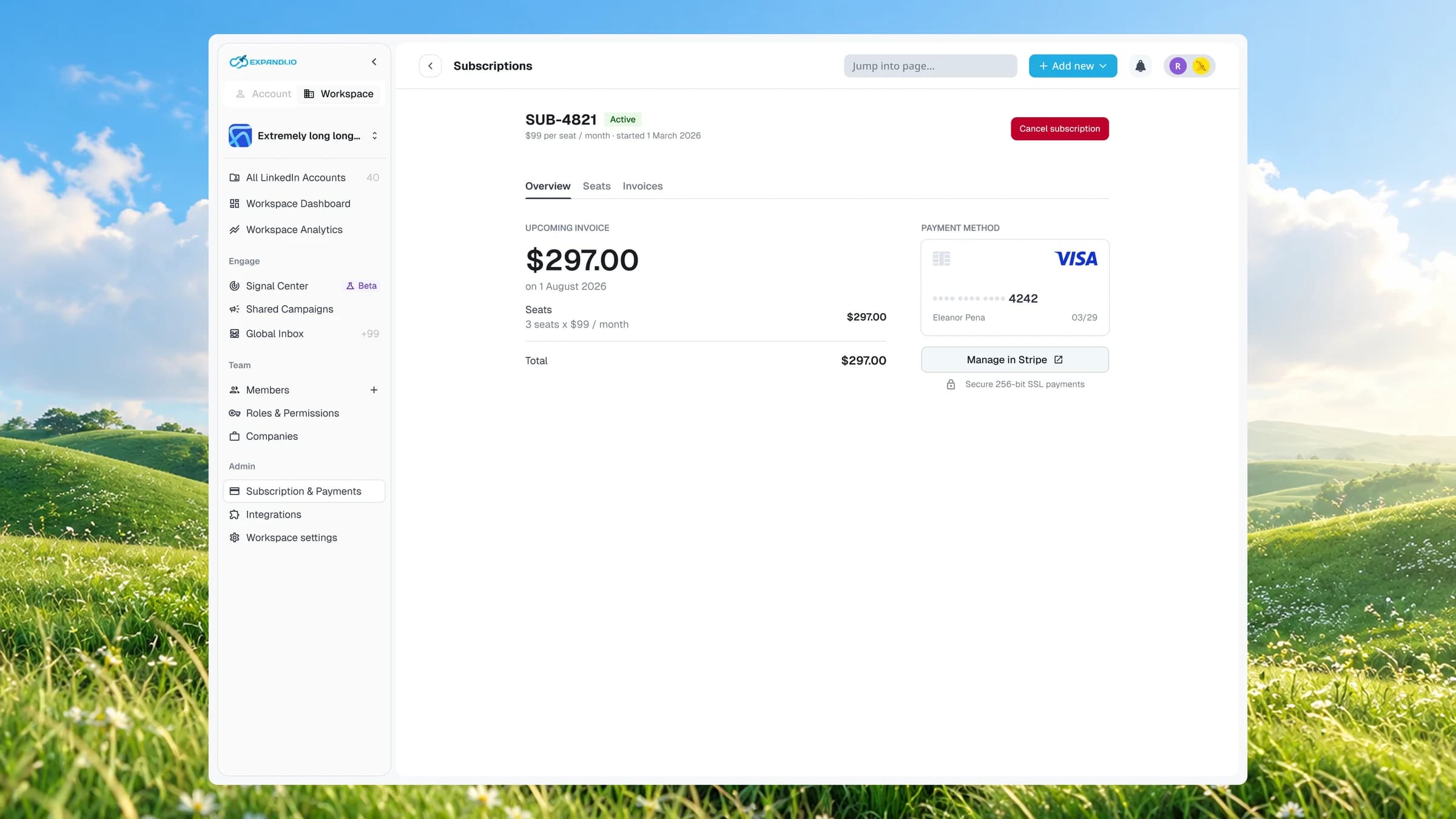Click the VISA card logo
Screen dimensions: 1456x819
pos(1076,259)
